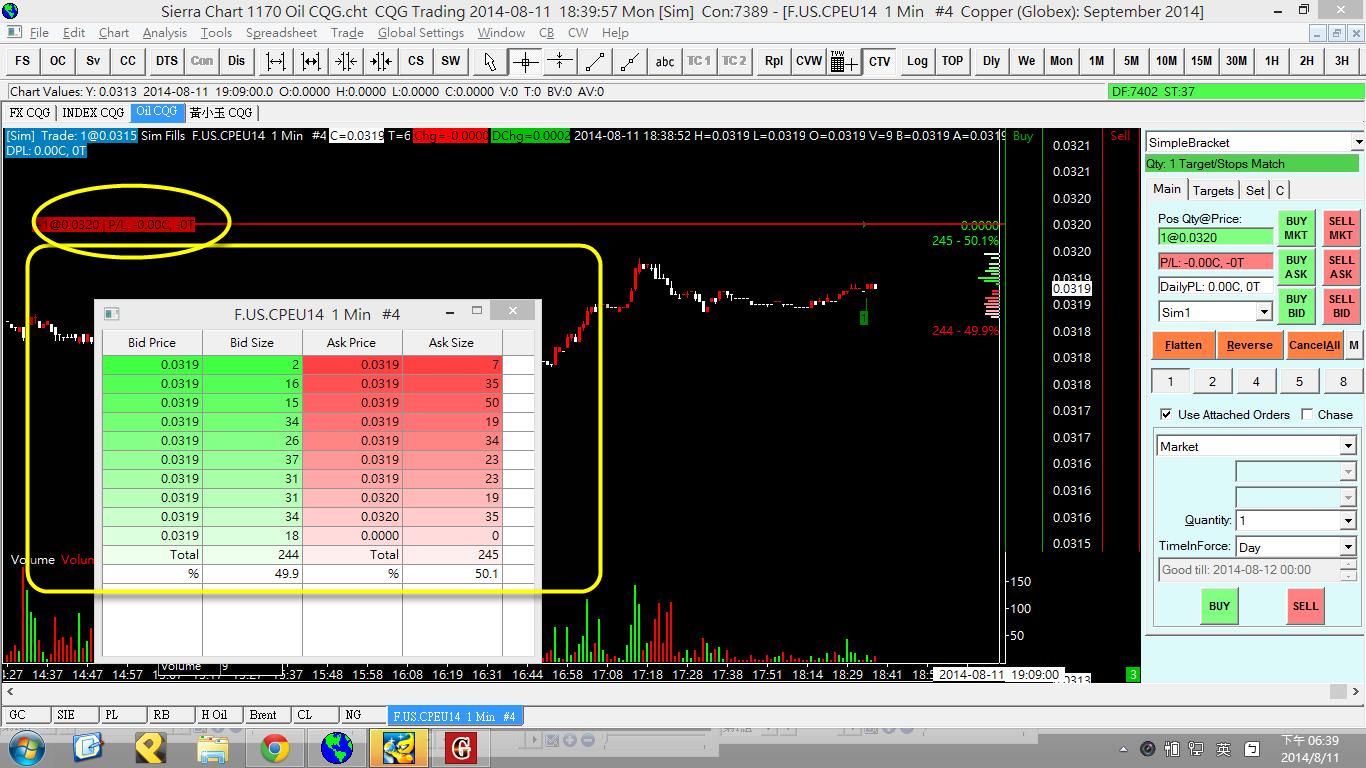
Task: Open the Sierra Chart title bar globe icon
Action: point(11,11)
